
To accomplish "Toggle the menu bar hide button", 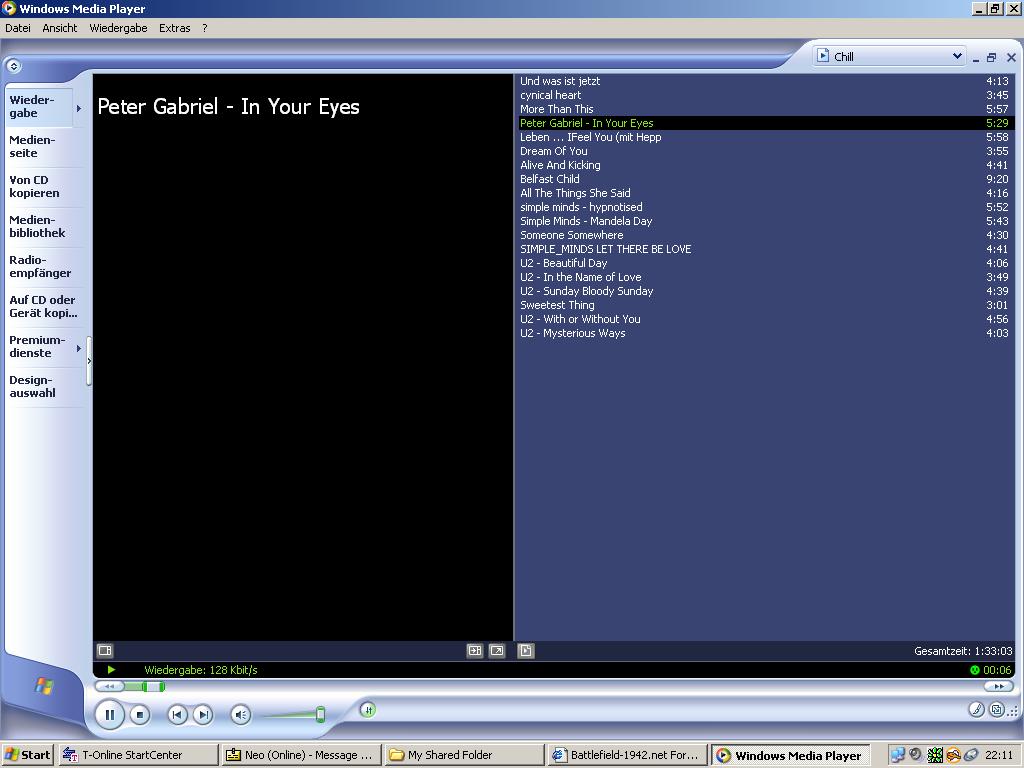I will point(14,66).
